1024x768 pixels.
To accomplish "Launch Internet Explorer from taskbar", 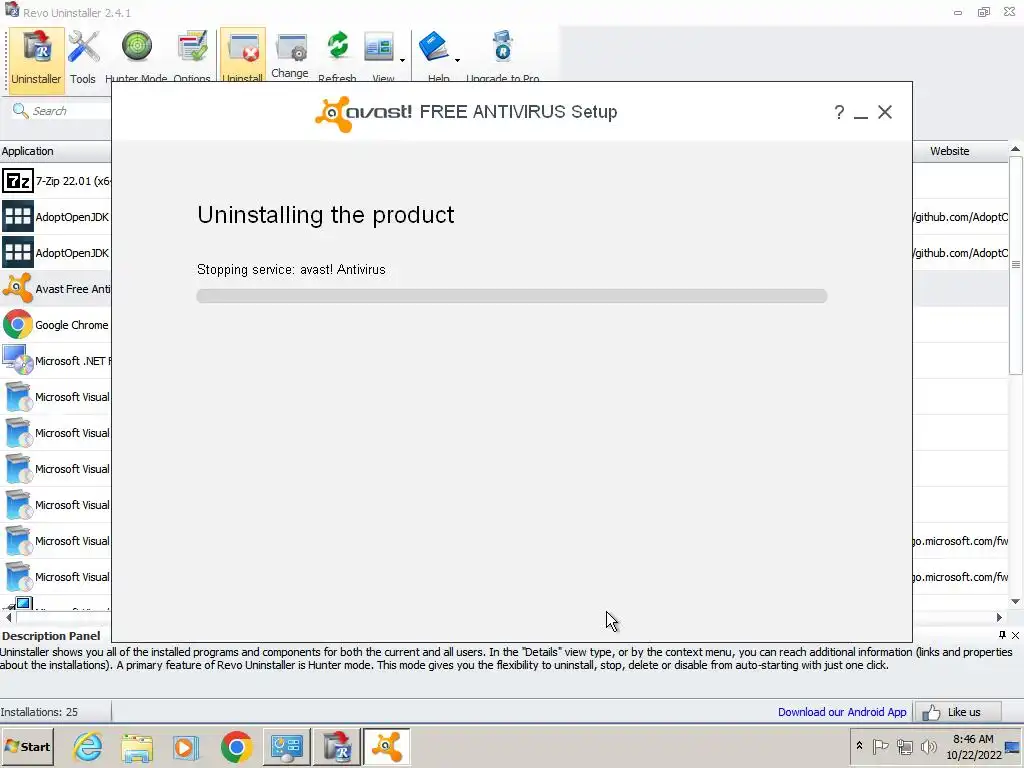I will pyautogui.click(x=88, y=746).
